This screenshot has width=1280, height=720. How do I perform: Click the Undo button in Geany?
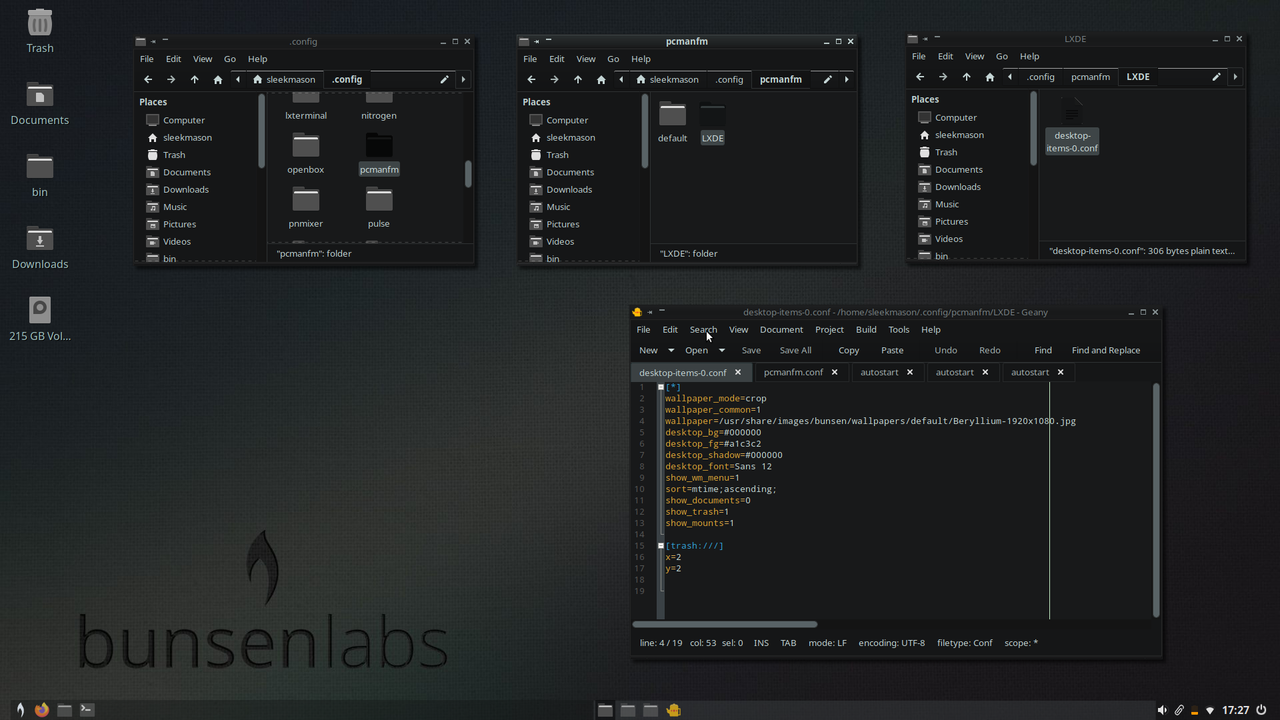(945, 350)
